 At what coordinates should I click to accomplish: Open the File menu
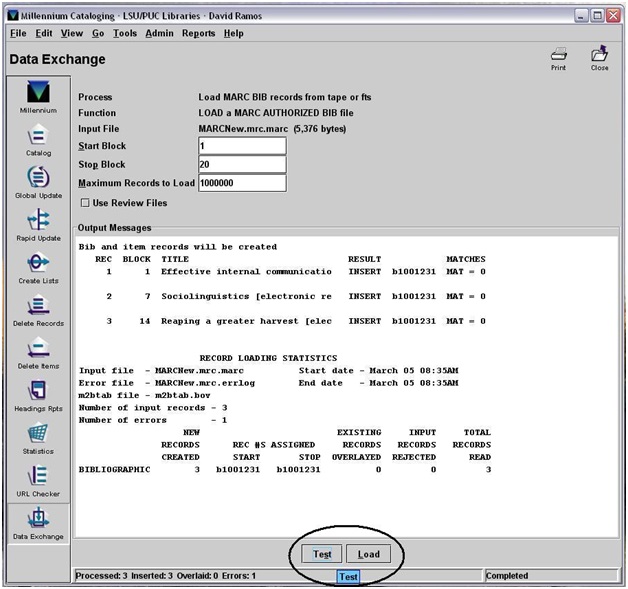click(18, 33)
